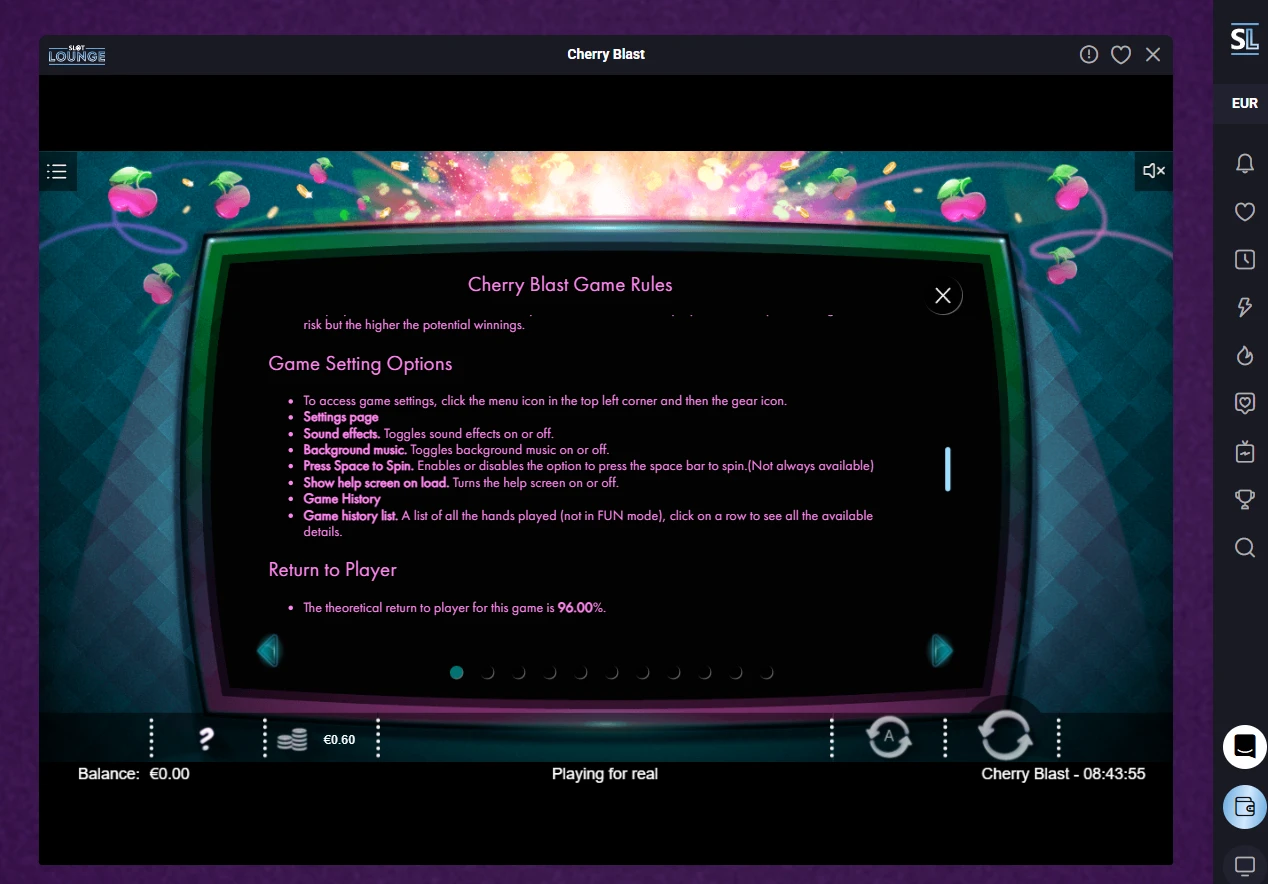Select the first page indicator dot

(457, 673)
